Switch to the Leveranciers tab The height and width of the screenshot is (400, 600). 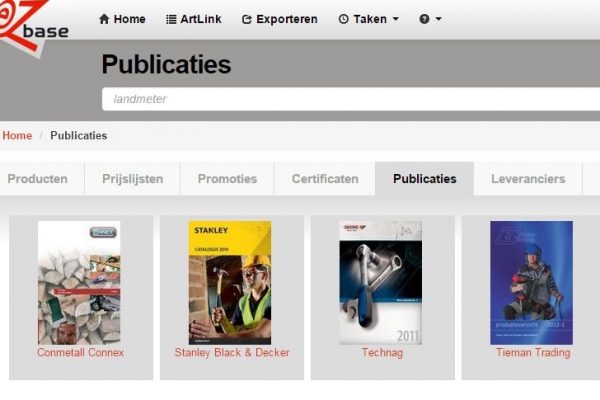tap(528, 179)
